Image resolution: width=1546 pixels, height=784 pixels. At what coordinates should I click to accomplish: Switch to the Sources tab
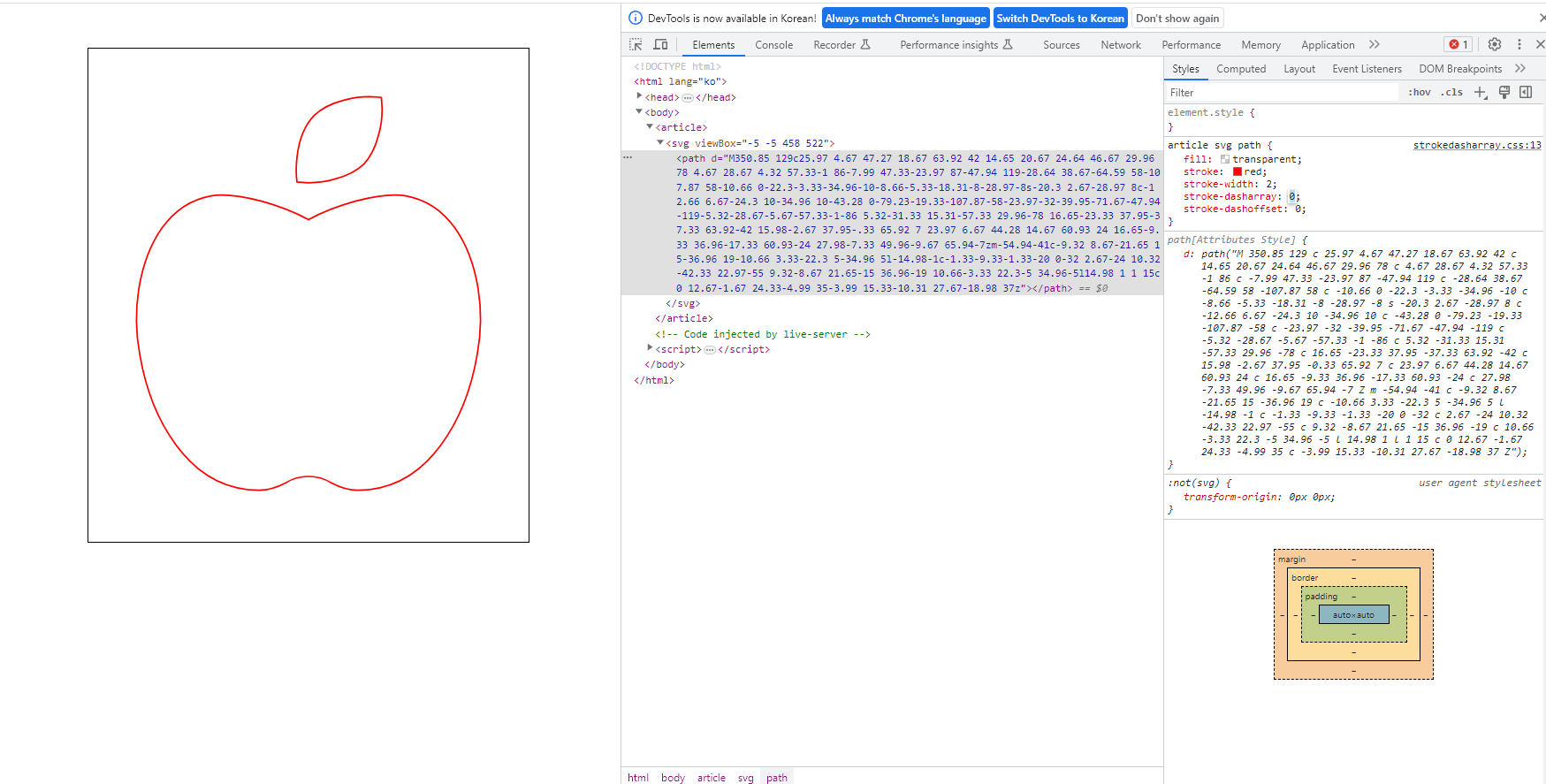1061,45
